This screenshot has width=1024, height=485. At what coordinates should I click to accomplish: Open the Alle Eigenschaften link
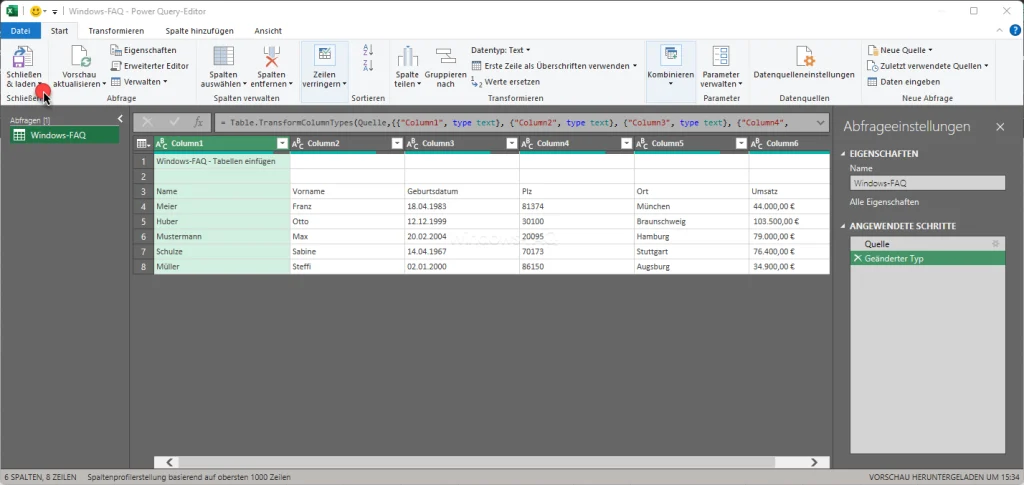[x=884, y=202]
